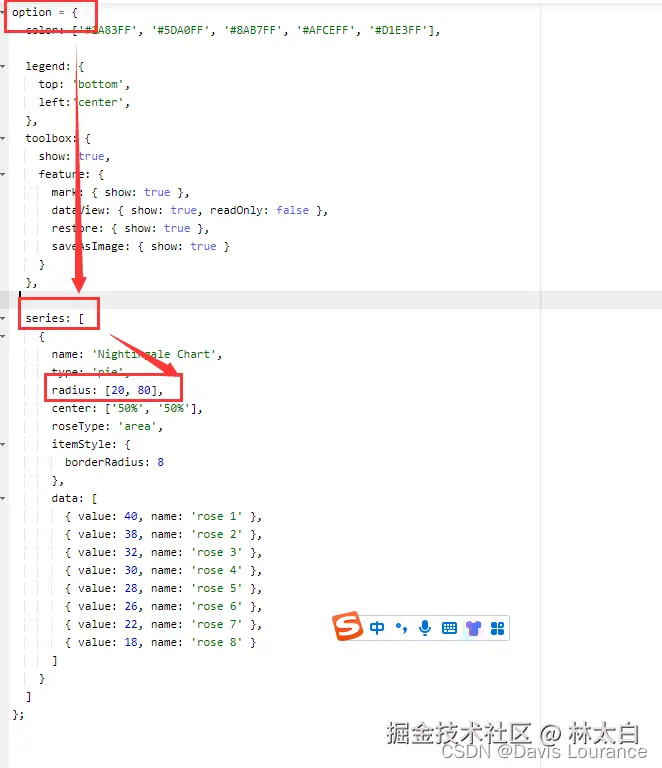This screenshot has height=768, width=662.
Task: Toggle Chinese/English input mode (中)
Action: [377, 628]
